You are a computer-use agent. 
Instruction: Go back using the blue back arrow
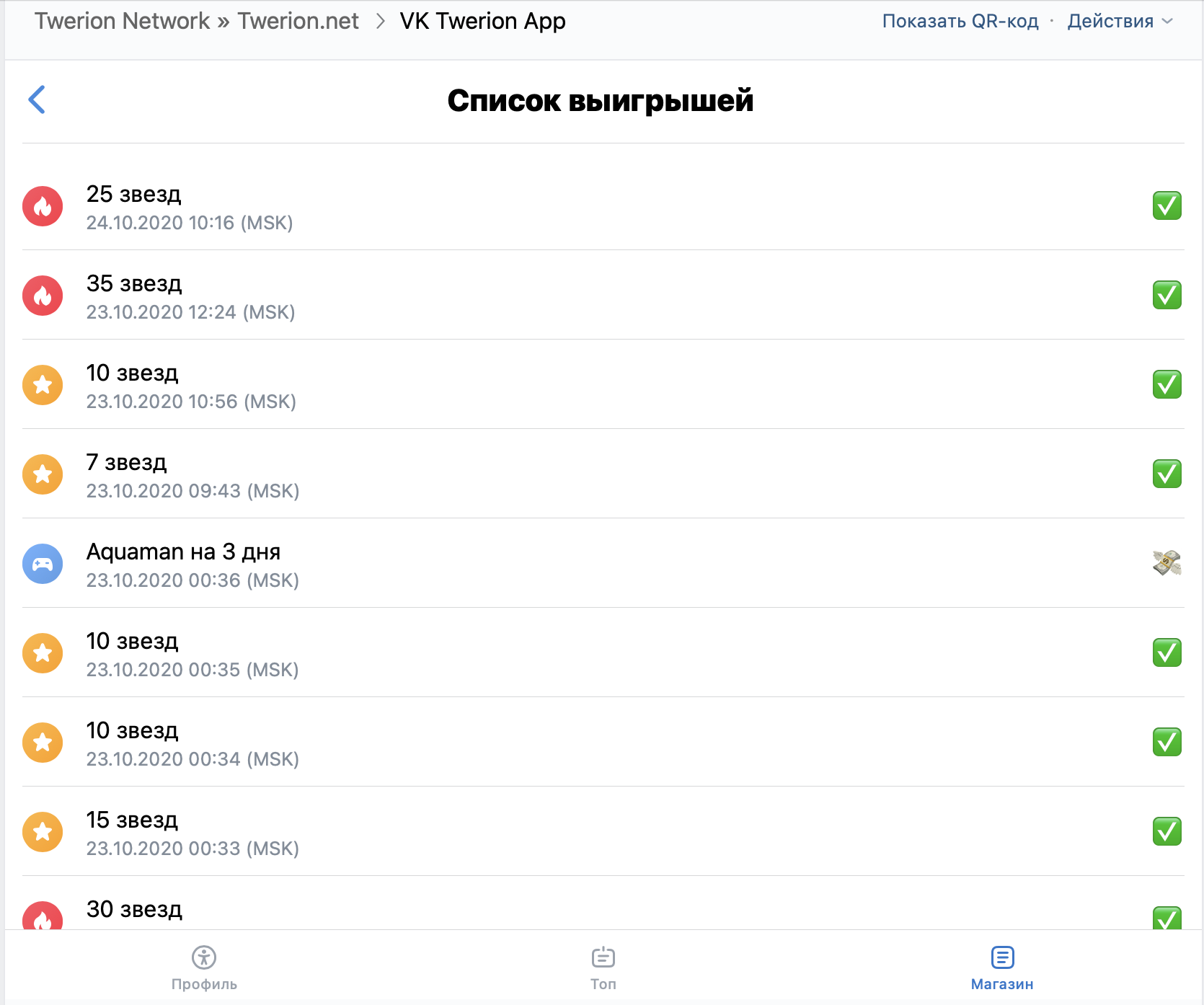pyautogui.click(x=37, y=99)
